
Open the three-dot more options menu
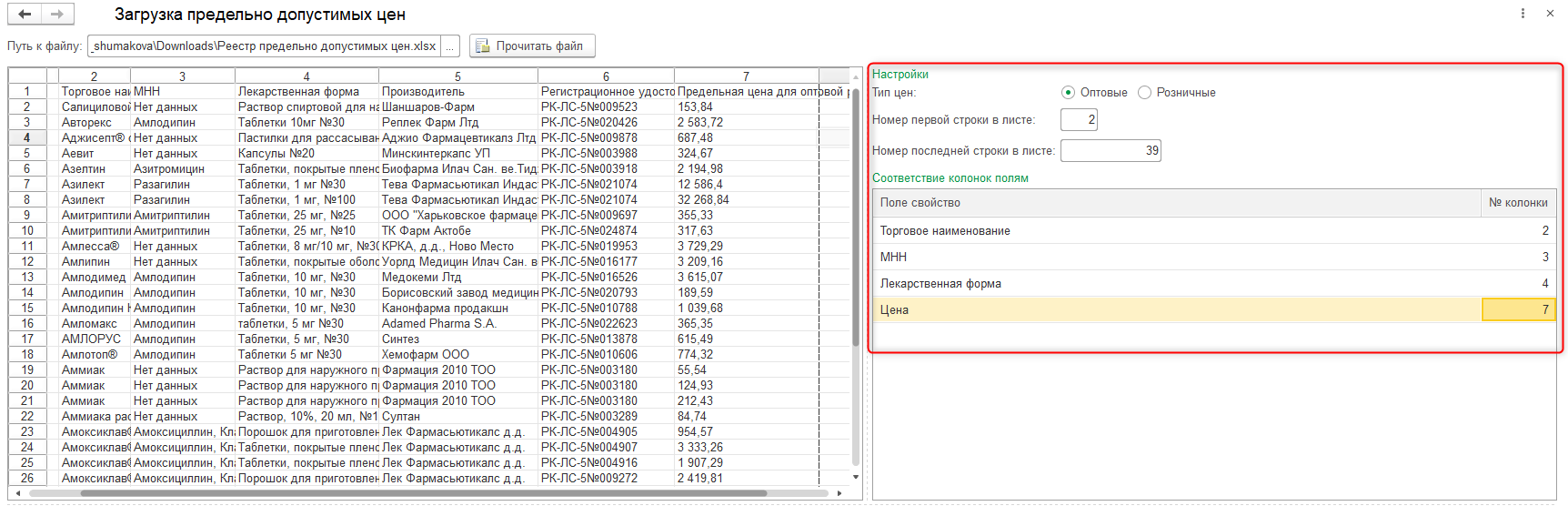1523,14
